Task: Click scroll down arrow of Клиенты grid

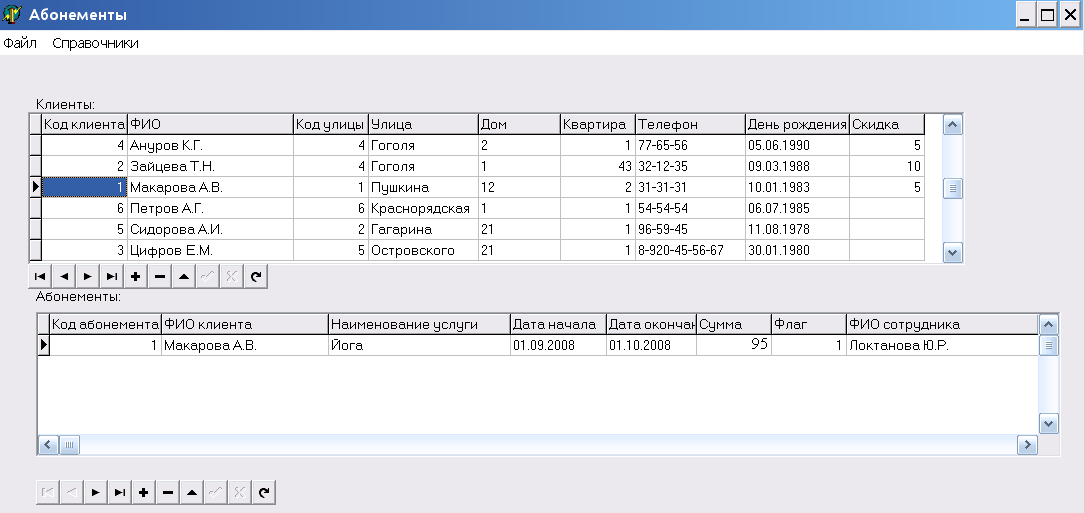Action: point(953,253)
